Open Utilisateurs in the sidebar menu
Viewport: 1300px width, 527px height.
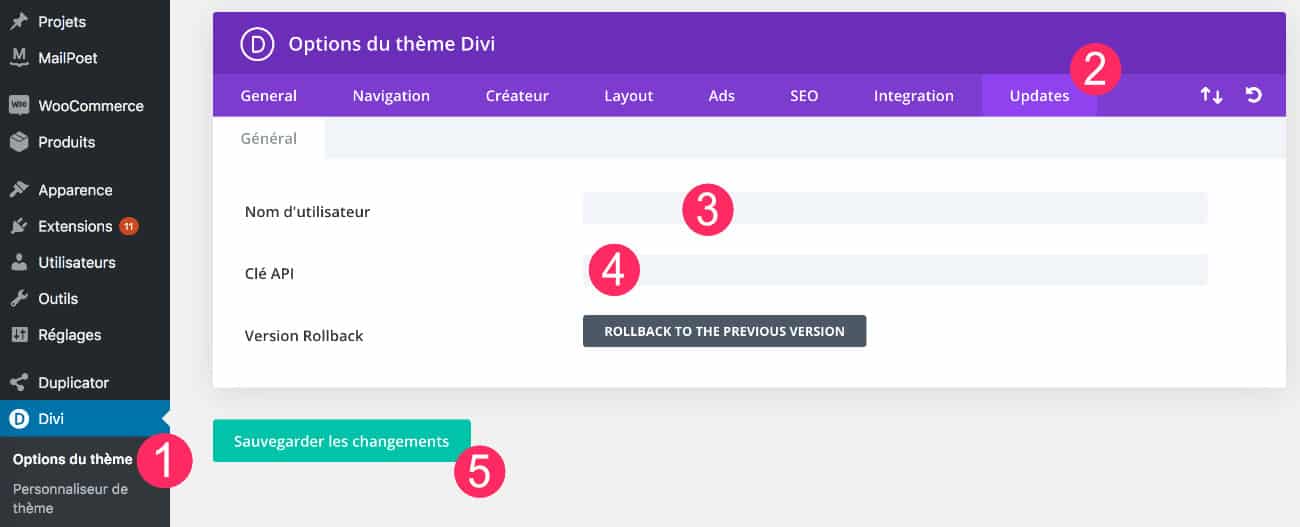tap(77, 262)
